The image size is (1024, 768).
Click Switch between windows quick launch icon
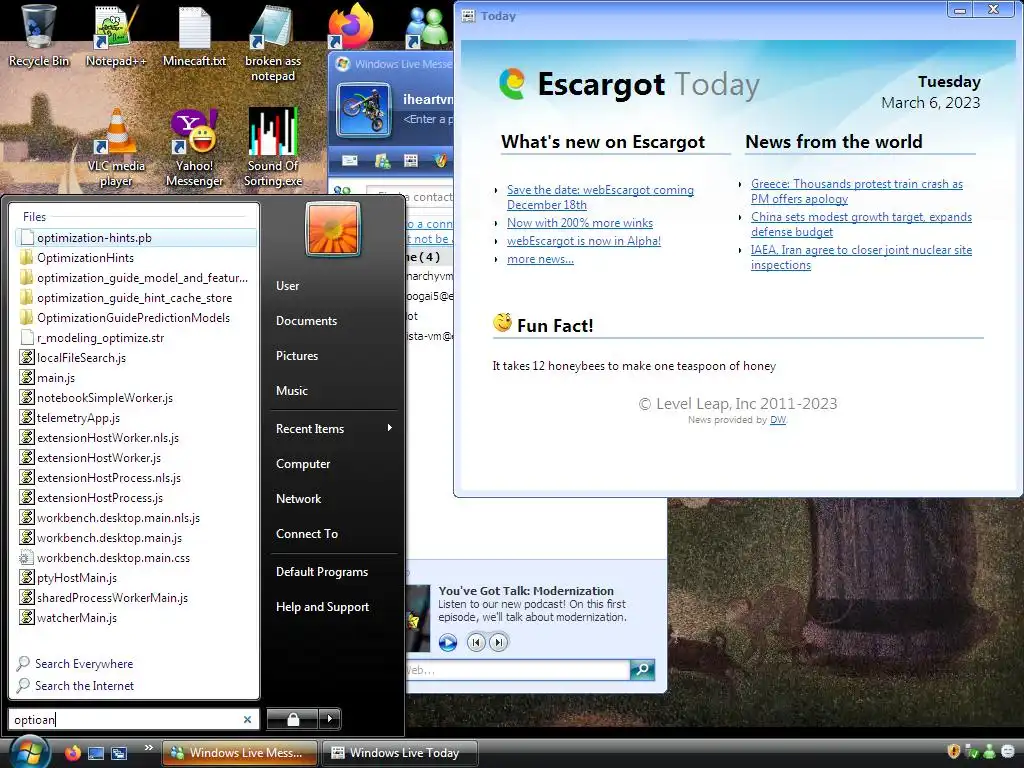[119, 753]
